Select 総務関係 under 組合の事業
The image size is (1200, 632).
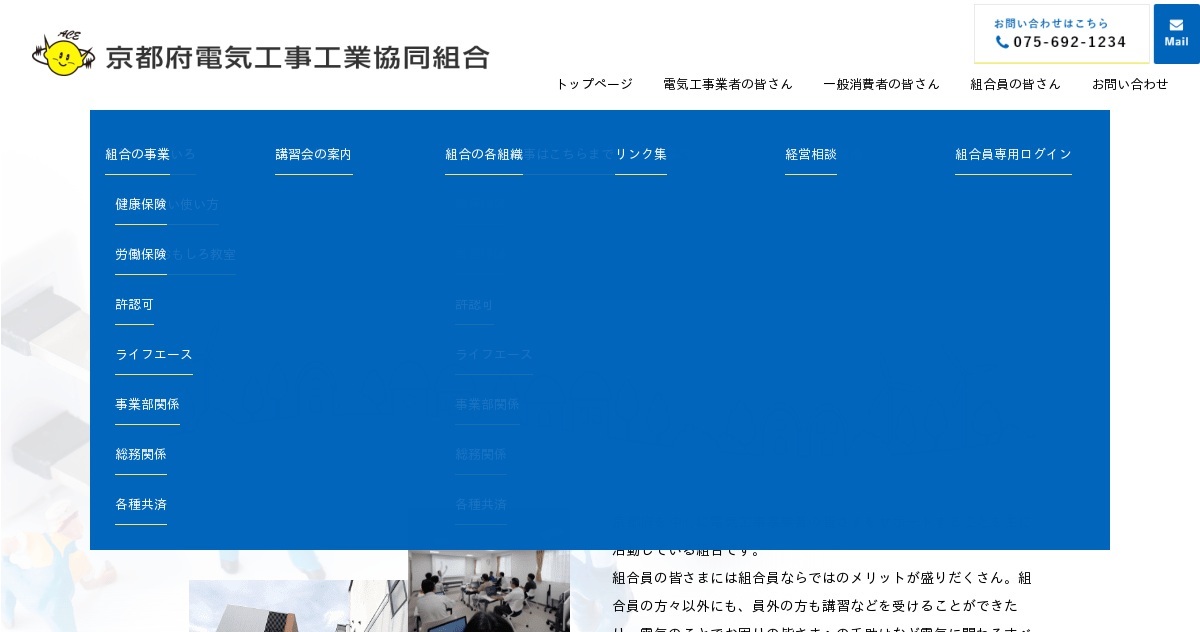tap(141, 454)
